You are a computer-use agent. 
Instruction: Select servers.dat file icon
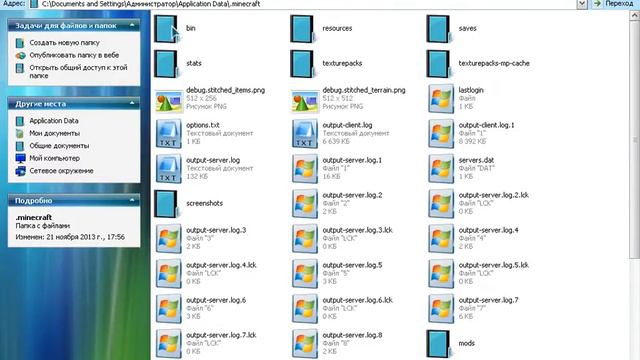(x=441, y=169)
